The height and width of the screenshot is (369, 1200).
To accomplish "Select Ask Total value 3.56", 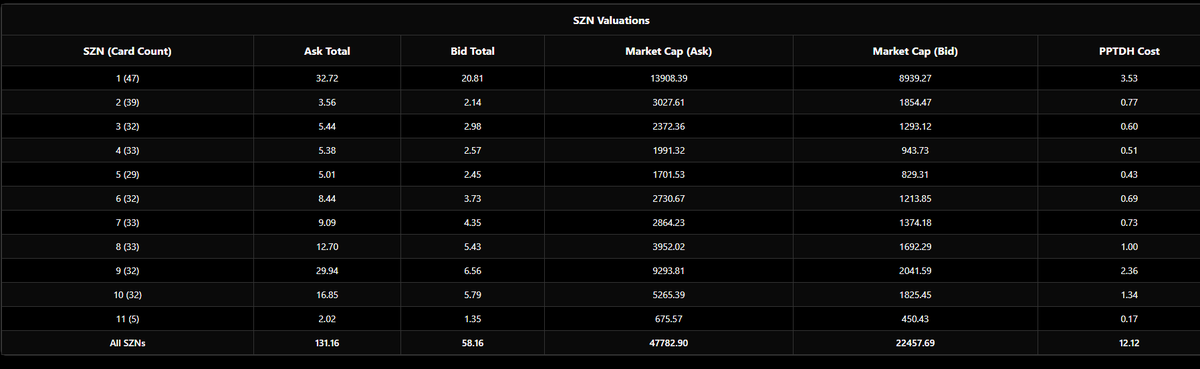I will point(327,102).
